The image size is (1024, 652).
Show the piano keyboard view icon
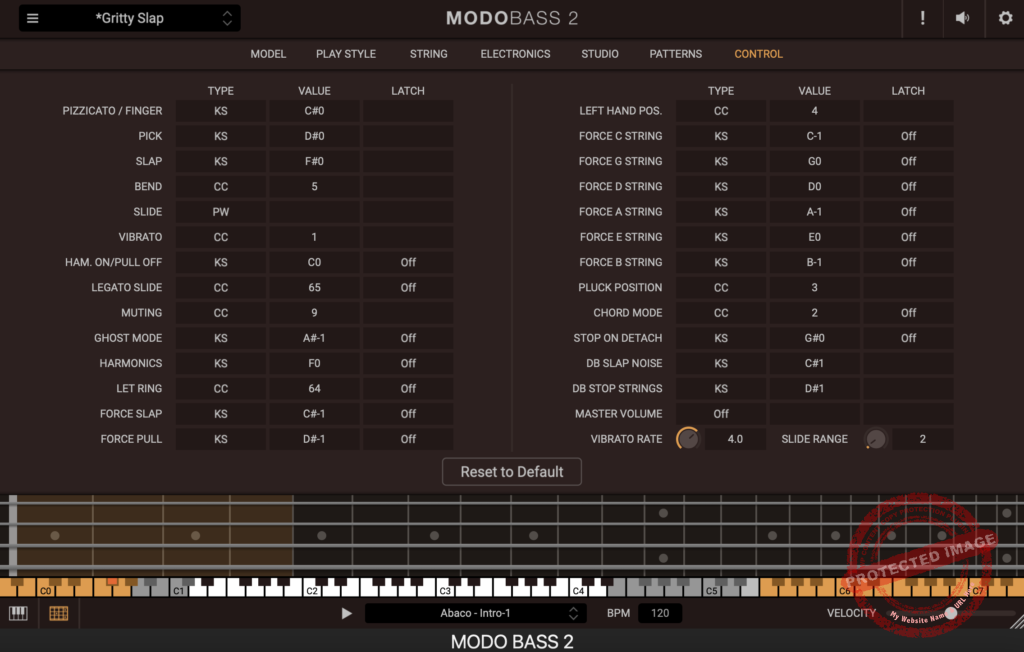point(18,613)
